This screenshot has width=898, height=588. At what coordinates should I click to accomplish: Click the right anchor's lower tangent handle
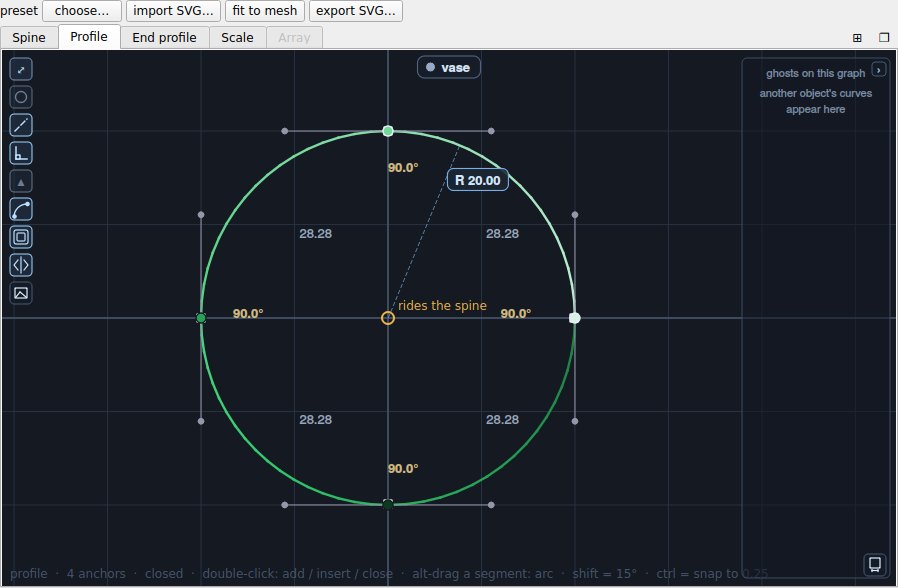575,421
